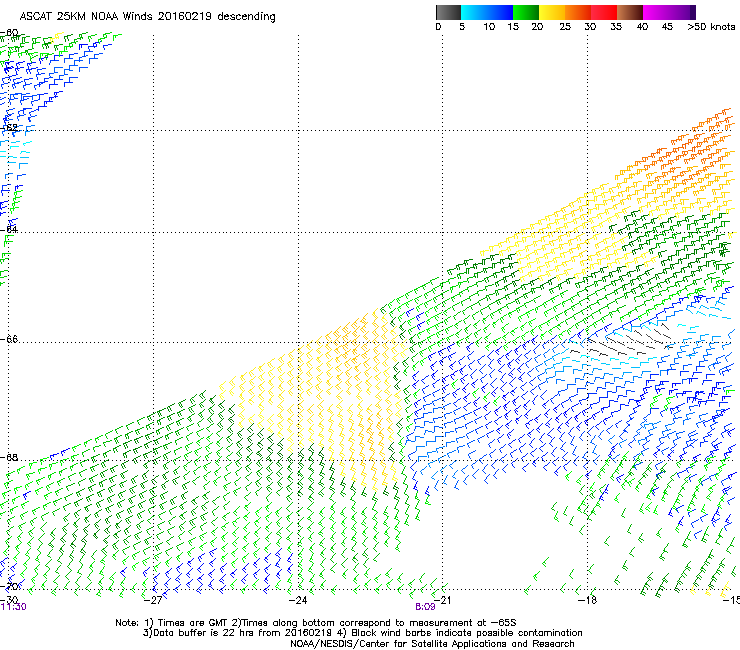Click the 'Times are GMT' note line
This screenshot has width=740, height=650.
(x=316, y=623)
